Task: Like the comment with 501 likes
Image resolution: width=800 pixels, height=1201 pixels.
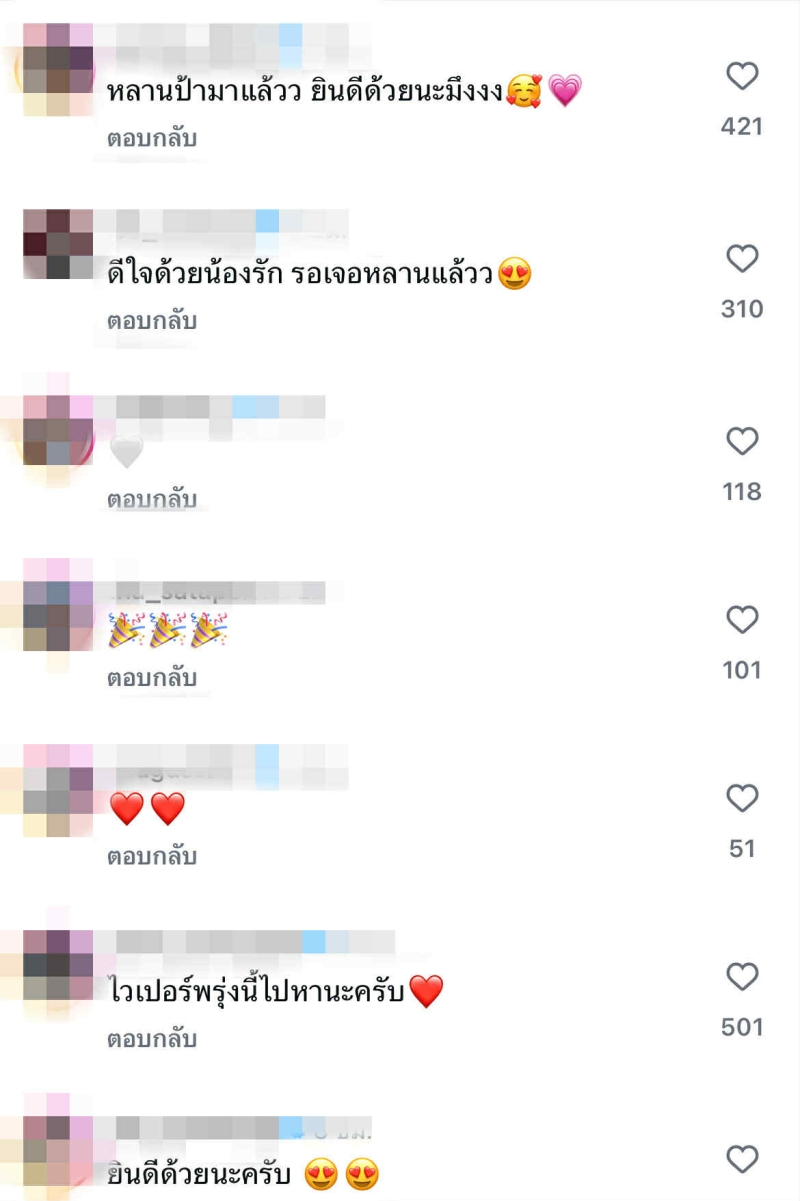Action: (742, 977)
